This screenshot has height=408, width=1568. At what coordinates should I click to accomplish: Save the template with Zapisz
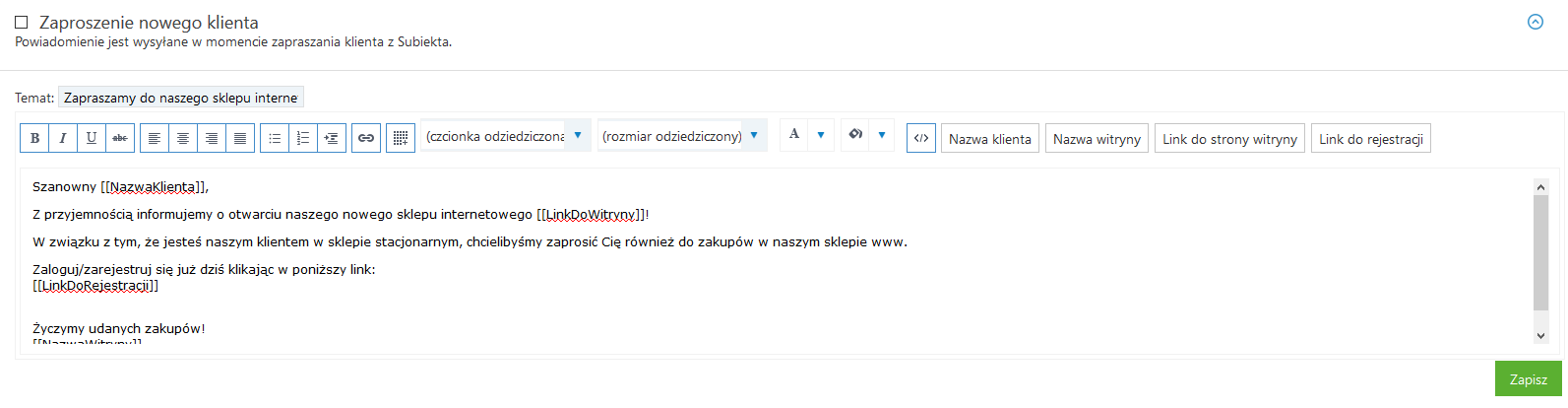click(x=1529, y=379)
